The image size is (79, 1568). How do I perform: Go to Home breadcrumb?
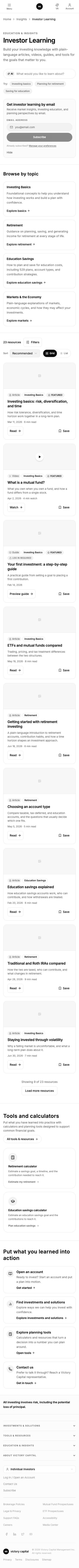click(x=7, y=19)
